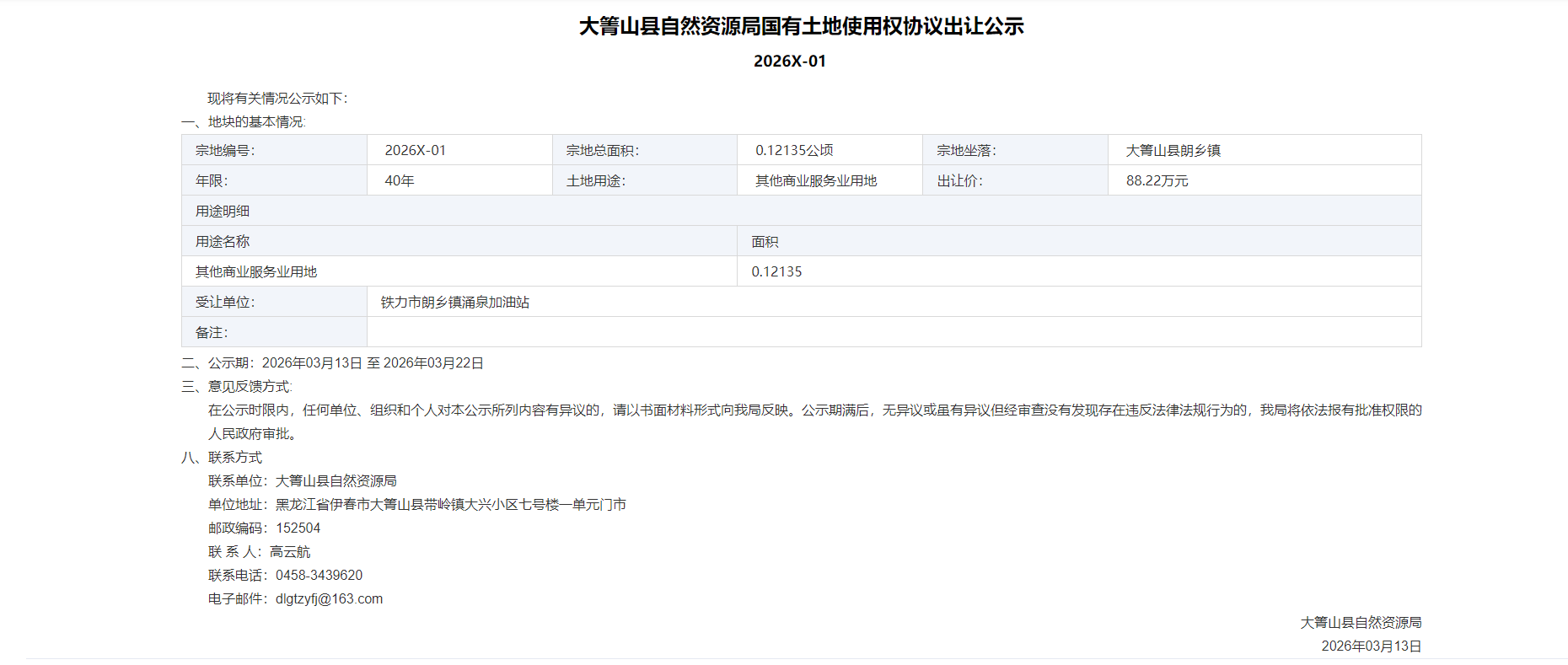Click the transferee 铁力市朗乡镇涌泉加油站

tap(455, 302)
